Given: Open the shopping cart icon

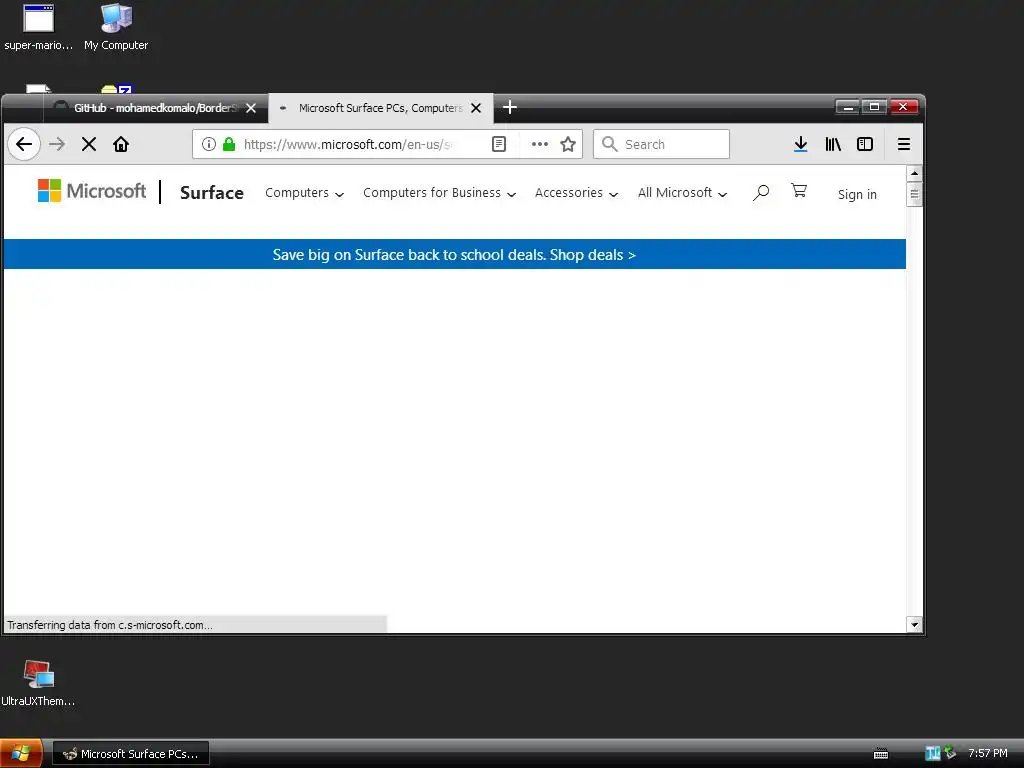Looking at the screenshot, I should (x=799, y=191).
